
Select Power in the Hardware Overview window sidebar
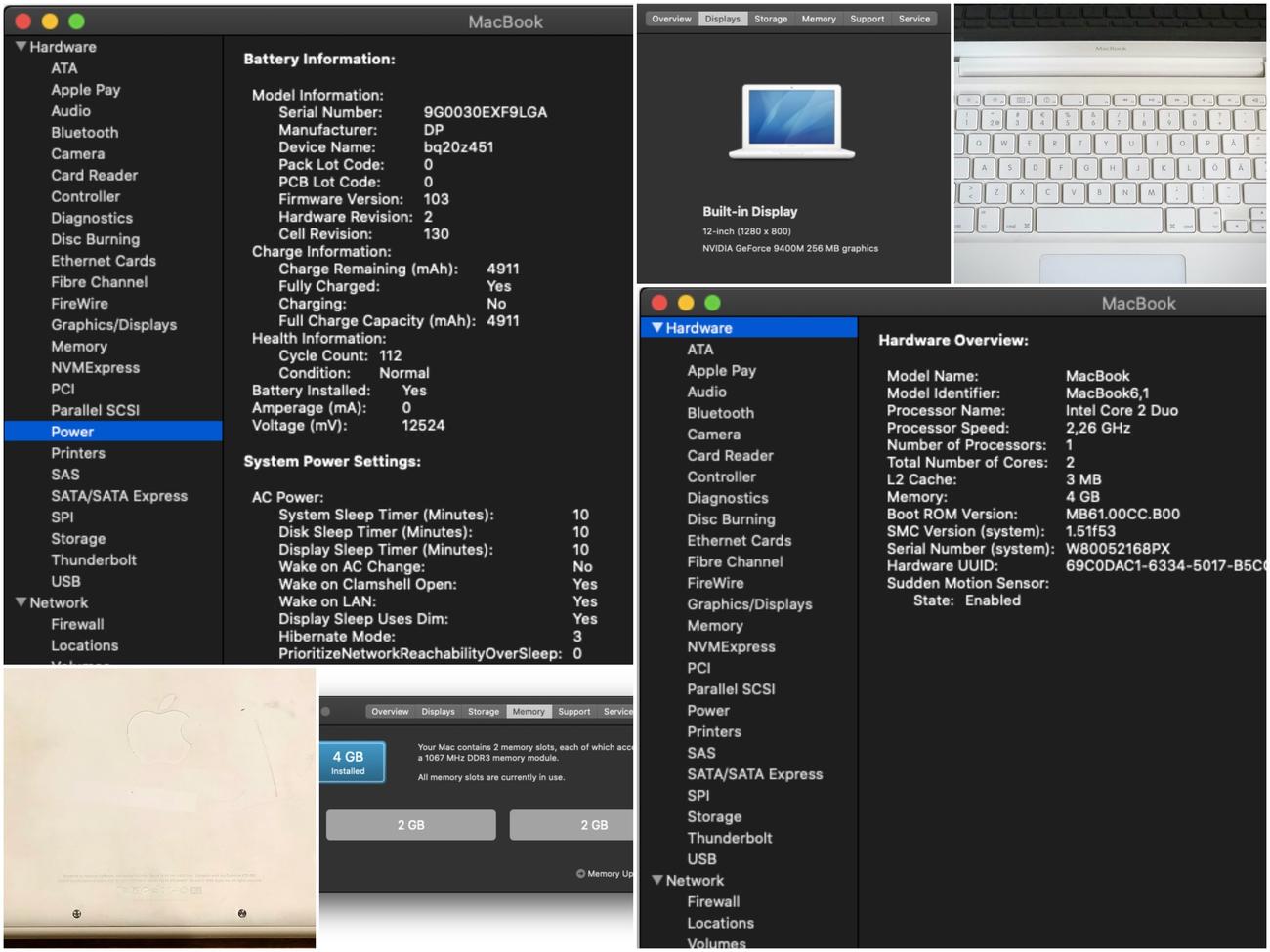pyautogui.click(x=708, y=711)
